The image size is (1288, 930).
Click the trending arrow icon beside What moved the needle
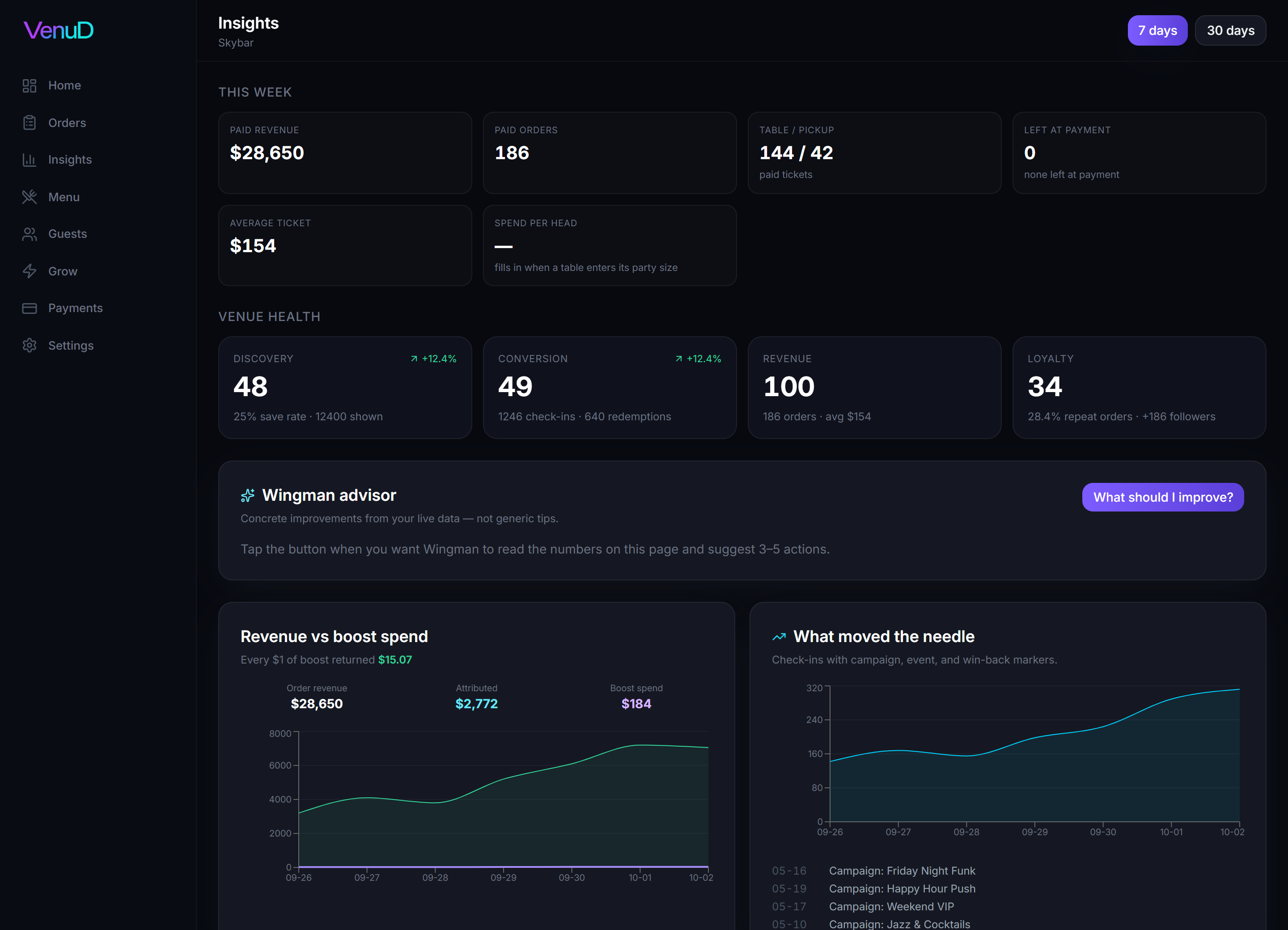click(x=779, y=637)
